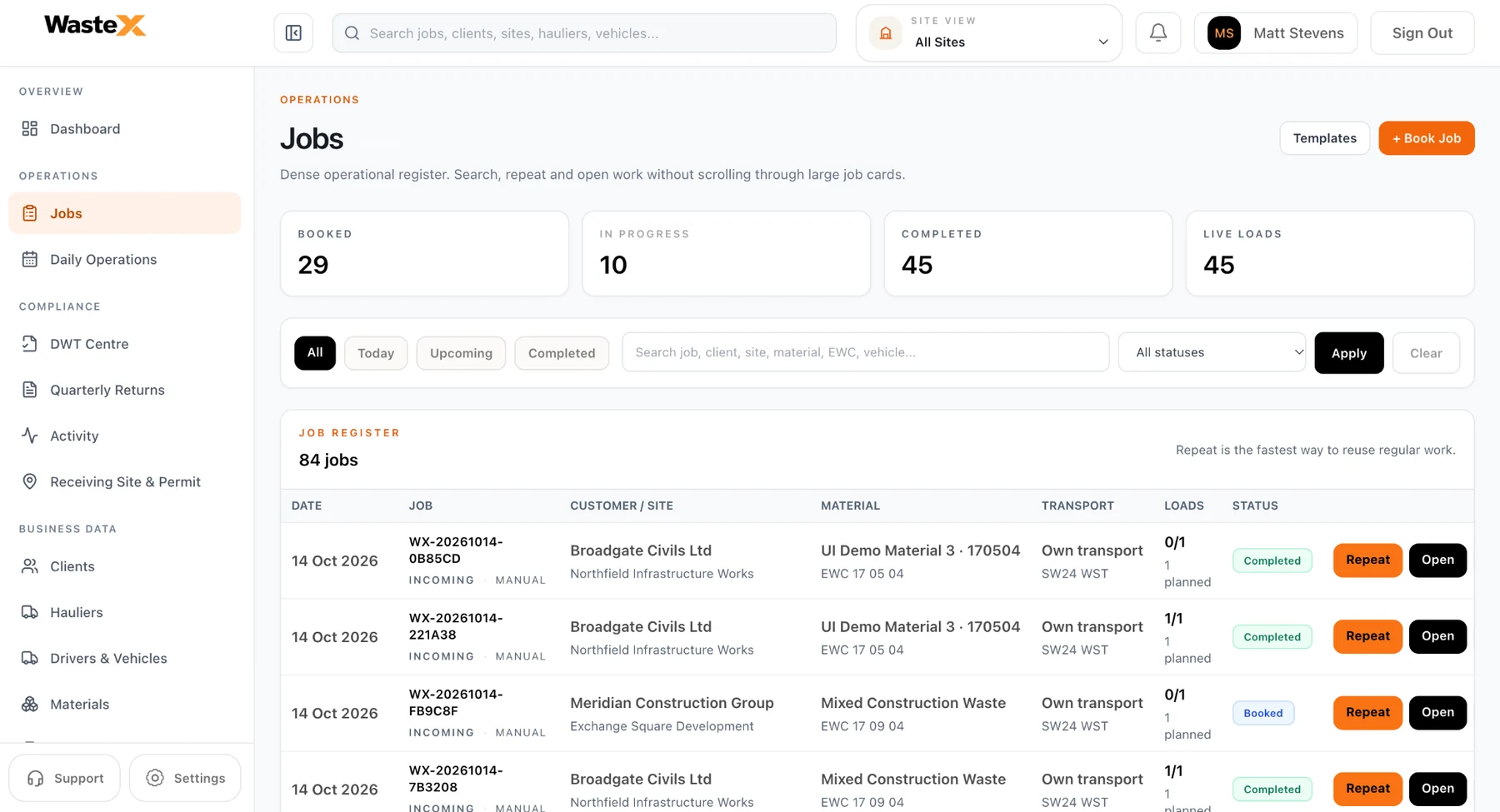Image resolution: width=1500 pixels, height=812 pixels.
Task: Collapse sidebar using panel toggle icon
Action: [293, 33]
